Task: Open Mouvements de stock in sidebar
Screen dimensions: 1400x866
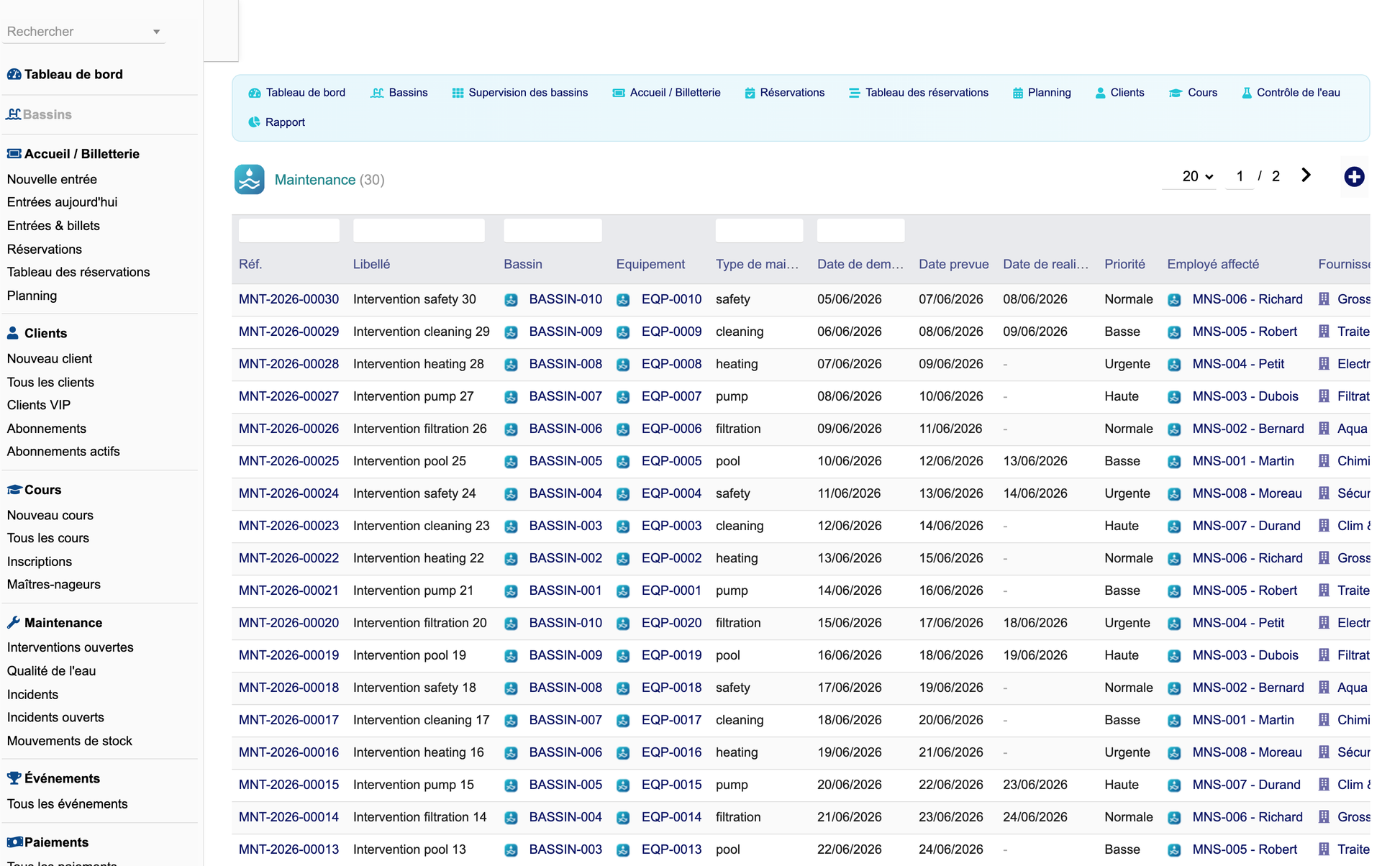Action: (x=69, y=741)
